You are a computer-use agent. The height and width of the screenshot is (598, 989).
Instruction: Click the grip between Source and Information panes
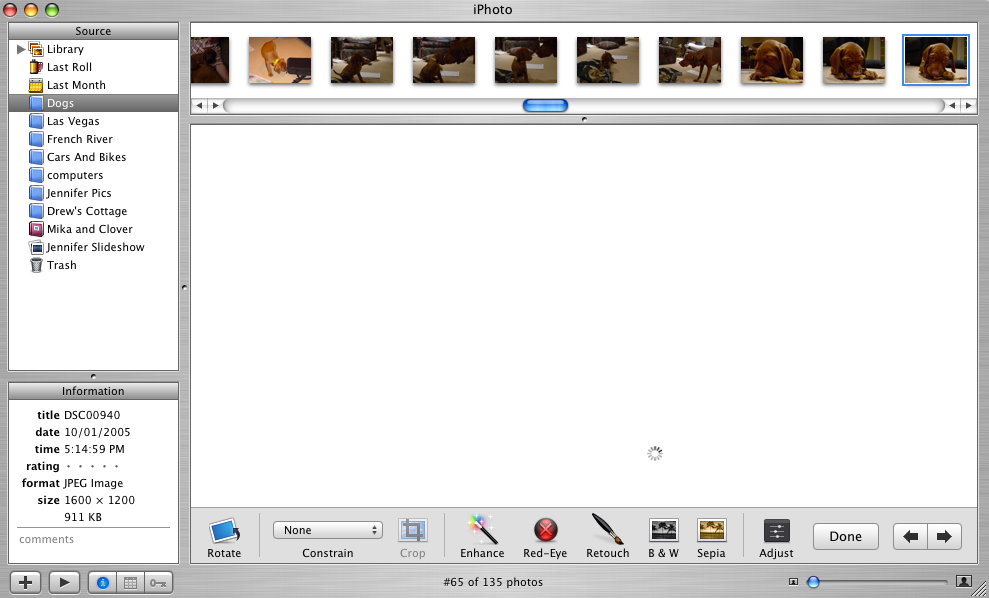(x=93, y=377)
